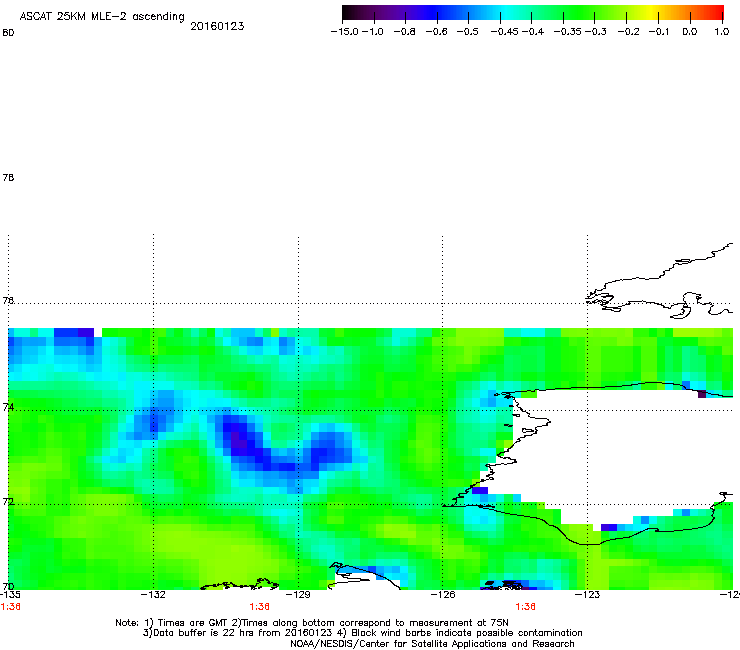The width and height of the screenshot is (740, 650).
Task: Select the latitude label 76
Action: (x=8, y=300)
